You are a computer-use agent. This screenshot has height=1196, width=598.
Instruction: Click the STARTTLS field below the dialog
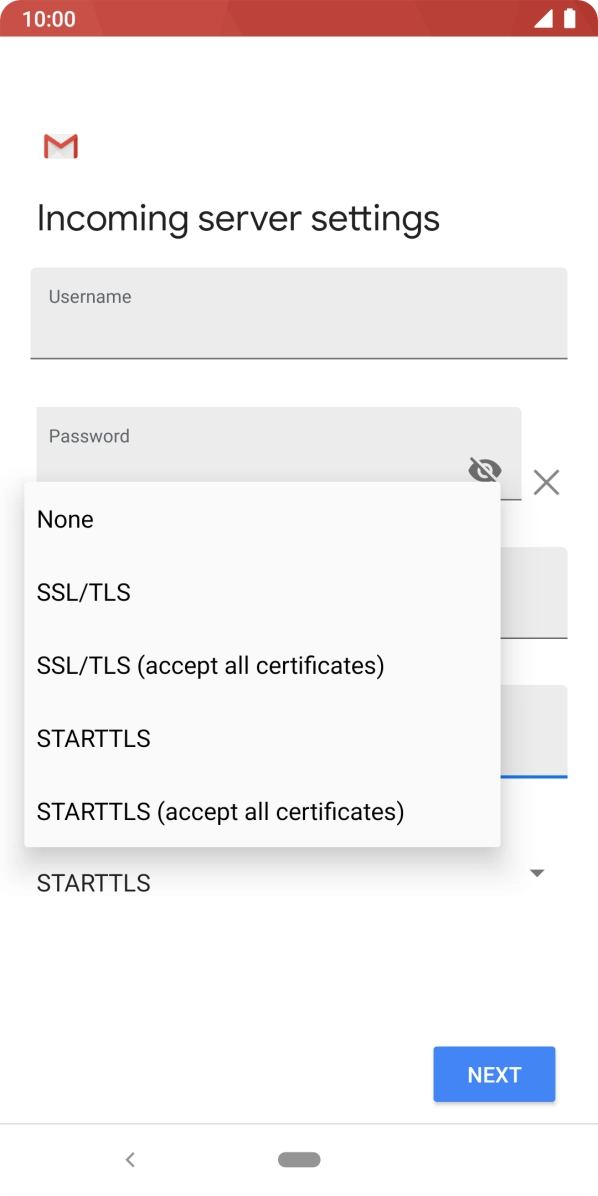coord(93,882)
